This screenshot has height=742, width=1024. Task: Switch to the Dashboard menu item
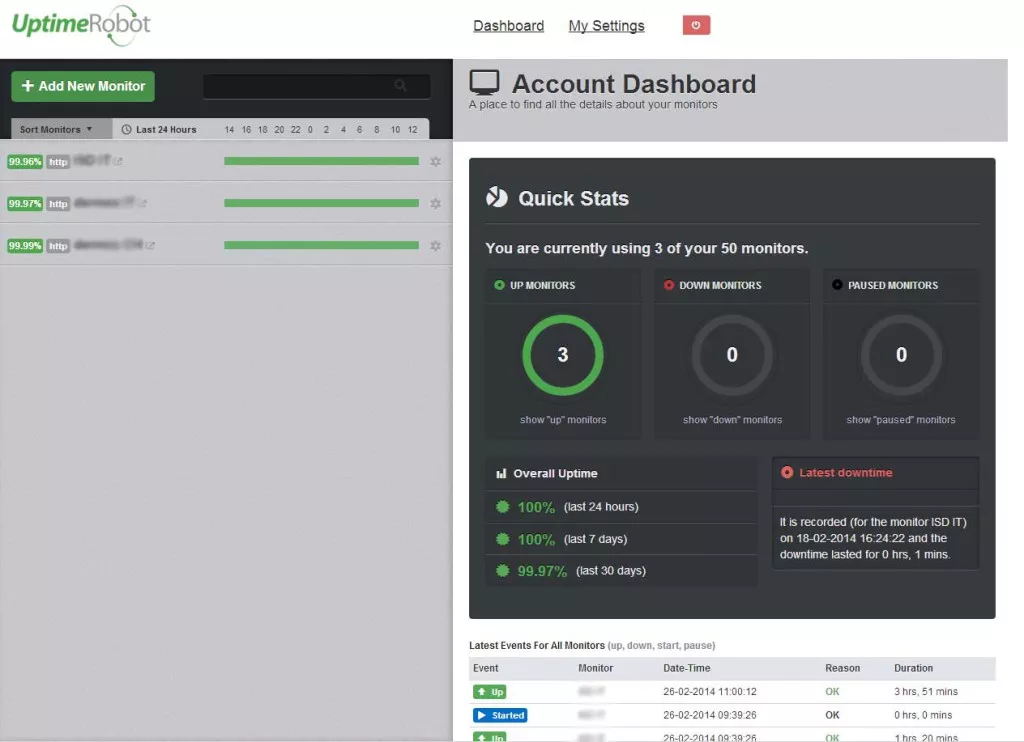pyautogui.click(x=508, y=25)
